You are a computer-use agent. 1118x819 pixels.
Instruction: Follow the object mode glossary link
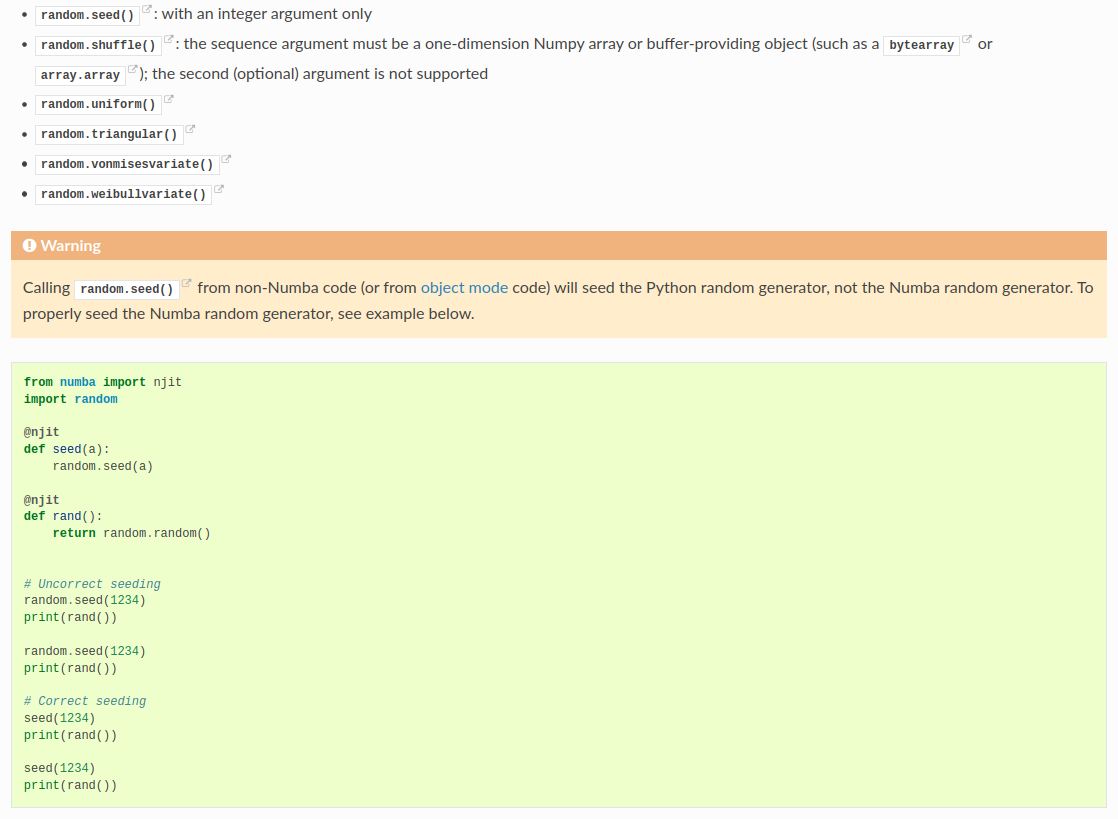click(464, 288)
